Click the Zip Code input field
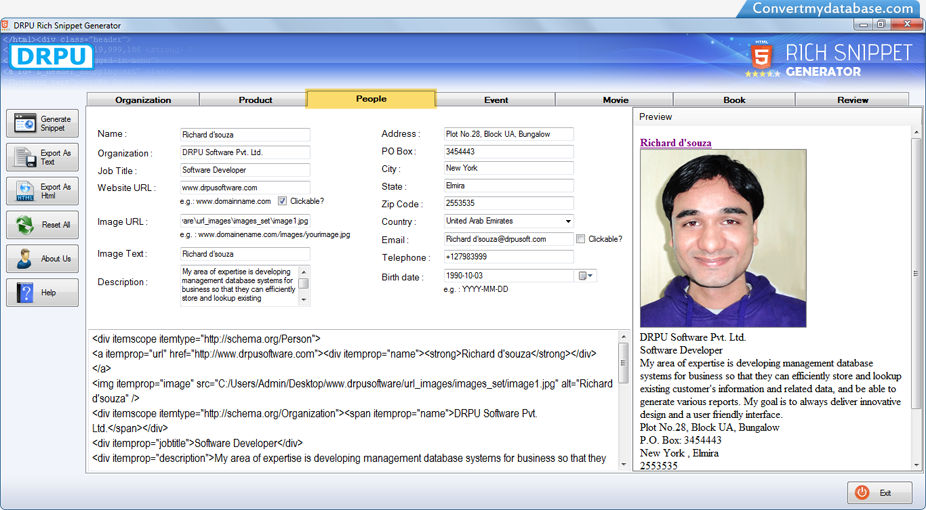Image resolution: width=926 pixels, height=510 pixels. tap(508, 203)
